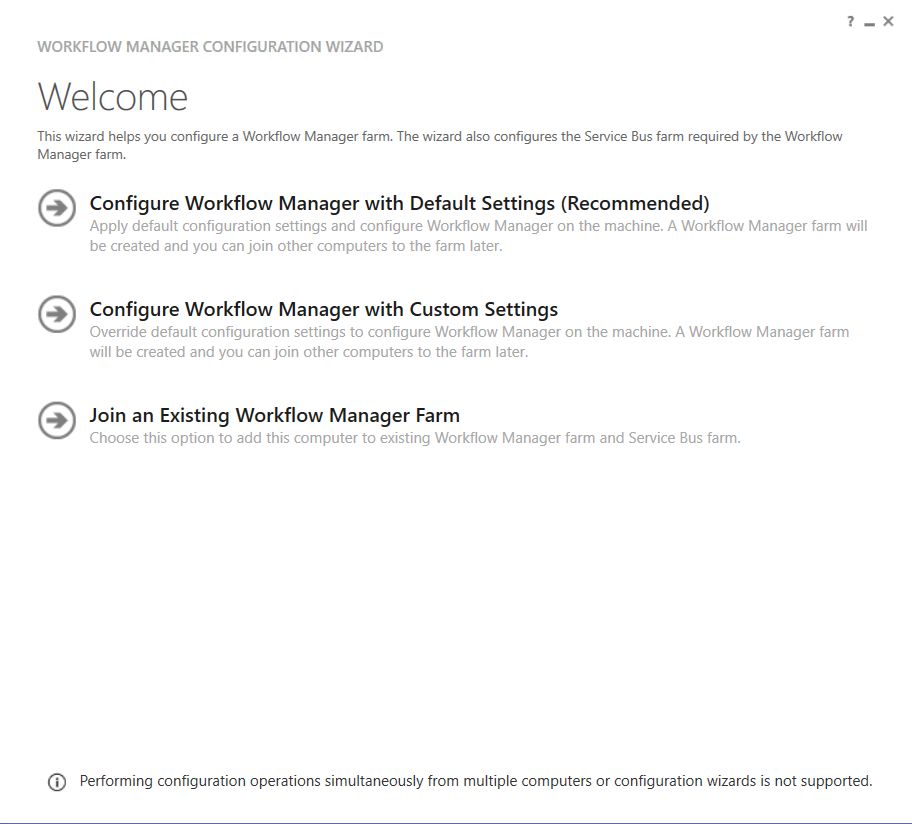Click the arrow icon beside Join an Existing Farm
This screenshot has height=824, width=912.
tap(57, 420)
